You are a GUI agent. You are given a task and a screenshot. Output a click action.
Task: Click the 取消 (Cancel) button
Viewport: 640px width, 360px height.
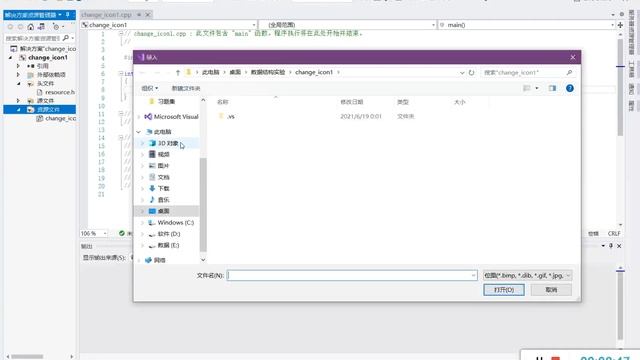coord(551,290)
